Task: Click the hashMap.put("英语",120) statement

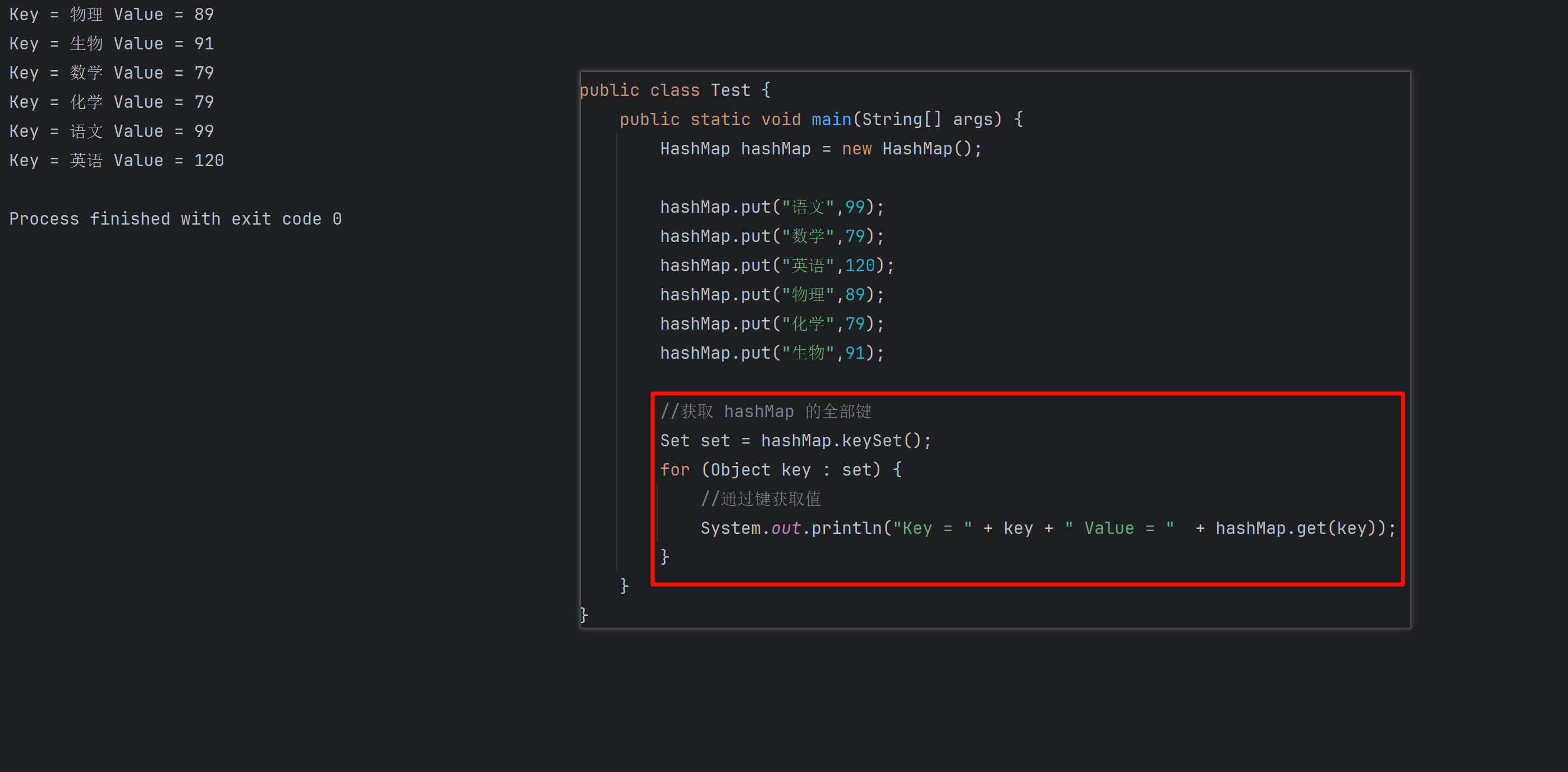Action: click(777, 266)
